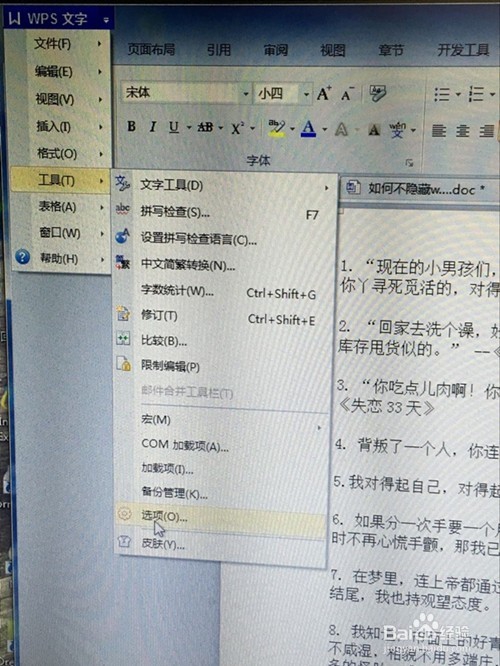Click the clear formatting eraser icon
This screenshot has width=500, height=666.
378,93
